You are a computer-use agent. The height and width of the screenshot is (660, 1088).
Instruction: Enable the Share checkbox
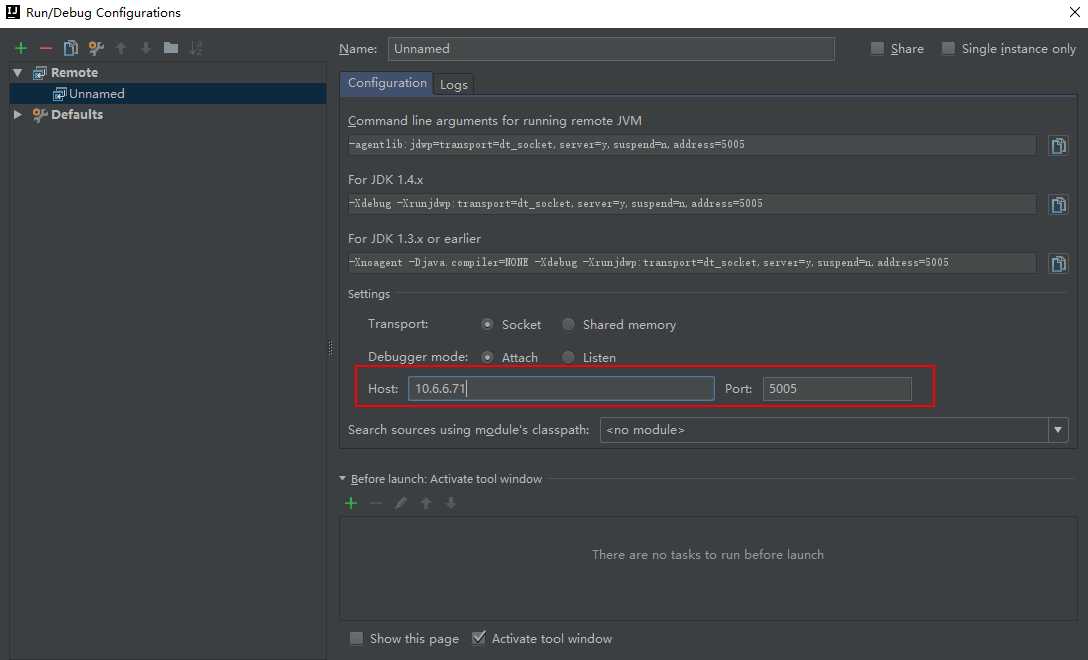point(878,48)
